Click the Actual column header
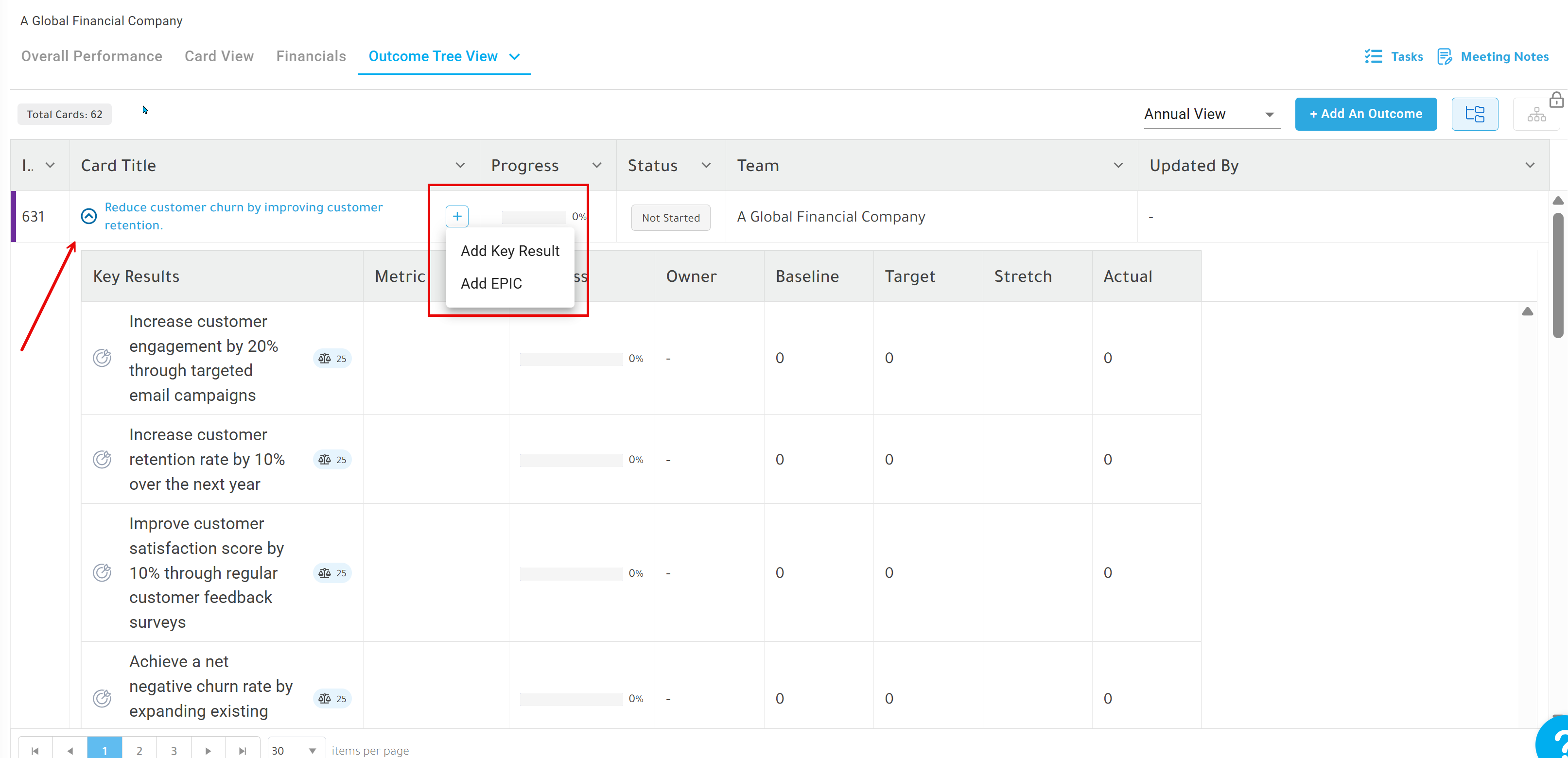This screenshot has height=758, width=1568. 1147,276
